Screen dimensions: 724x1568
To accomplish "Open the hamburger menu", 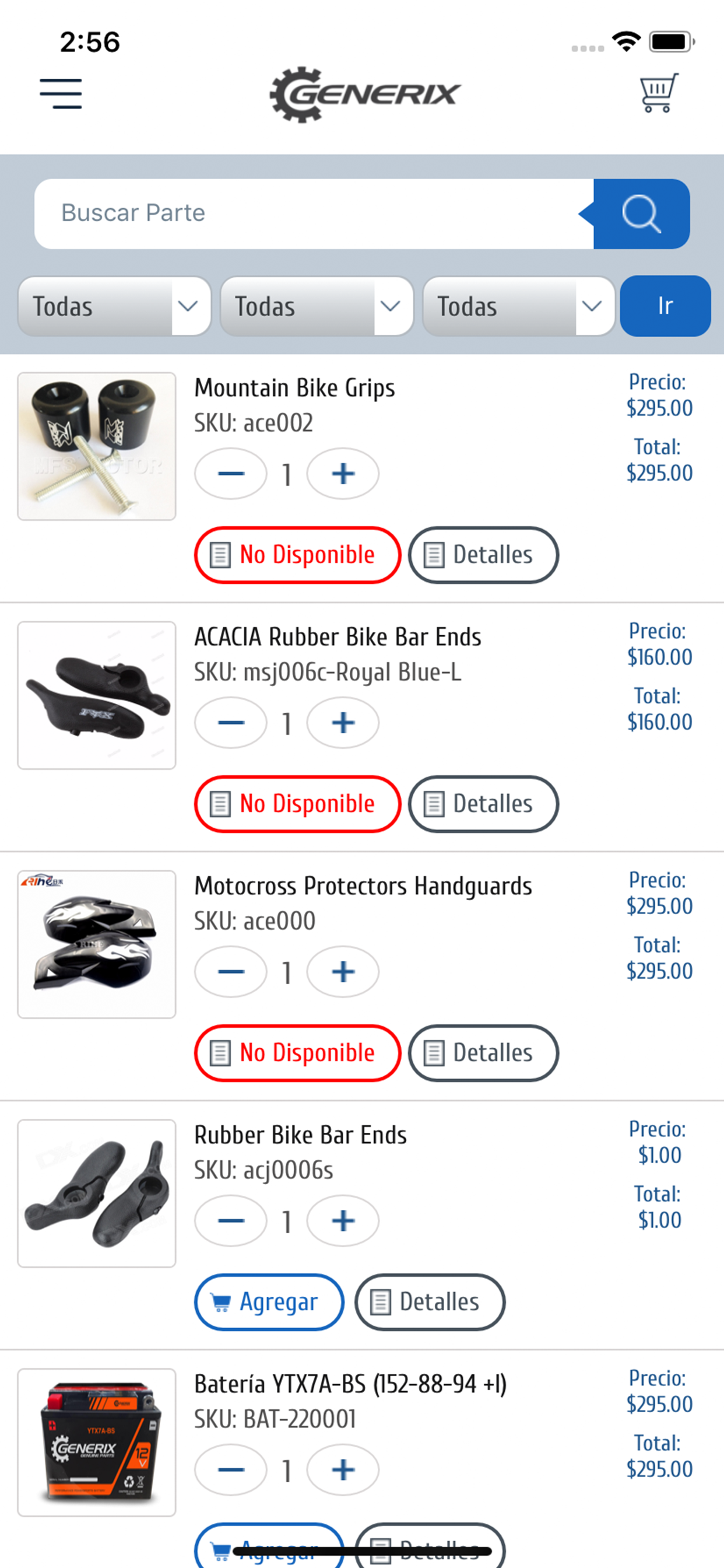I will 61,94.
